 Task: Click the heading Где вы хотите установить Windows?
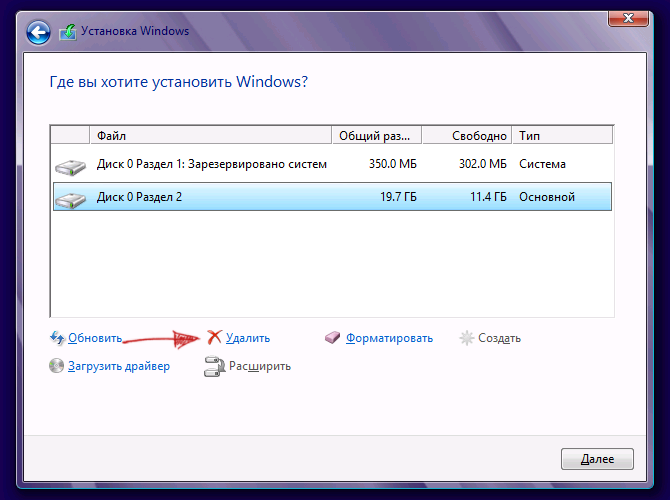179,82
